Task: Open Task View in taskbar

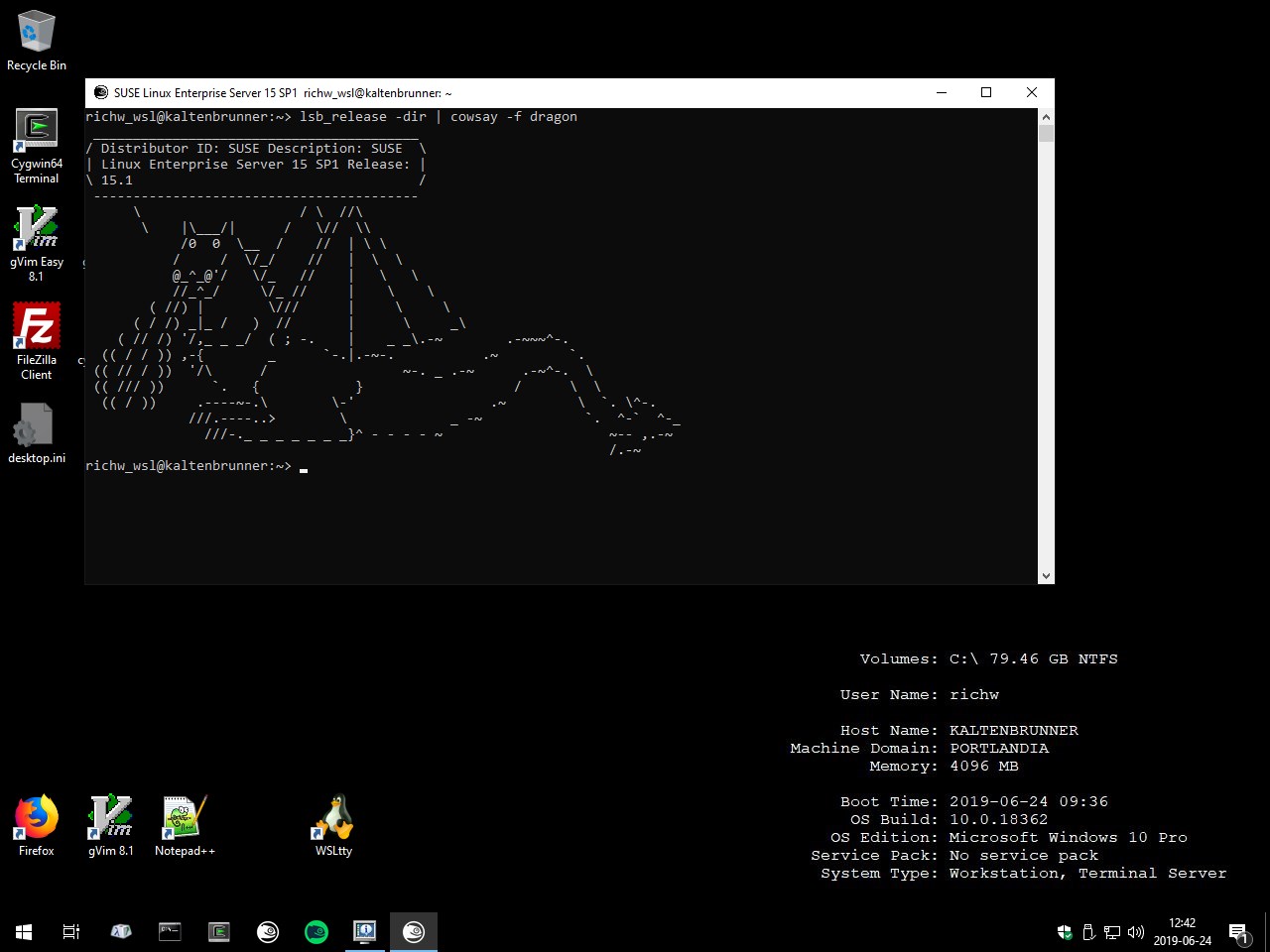Action: point(71,931)
